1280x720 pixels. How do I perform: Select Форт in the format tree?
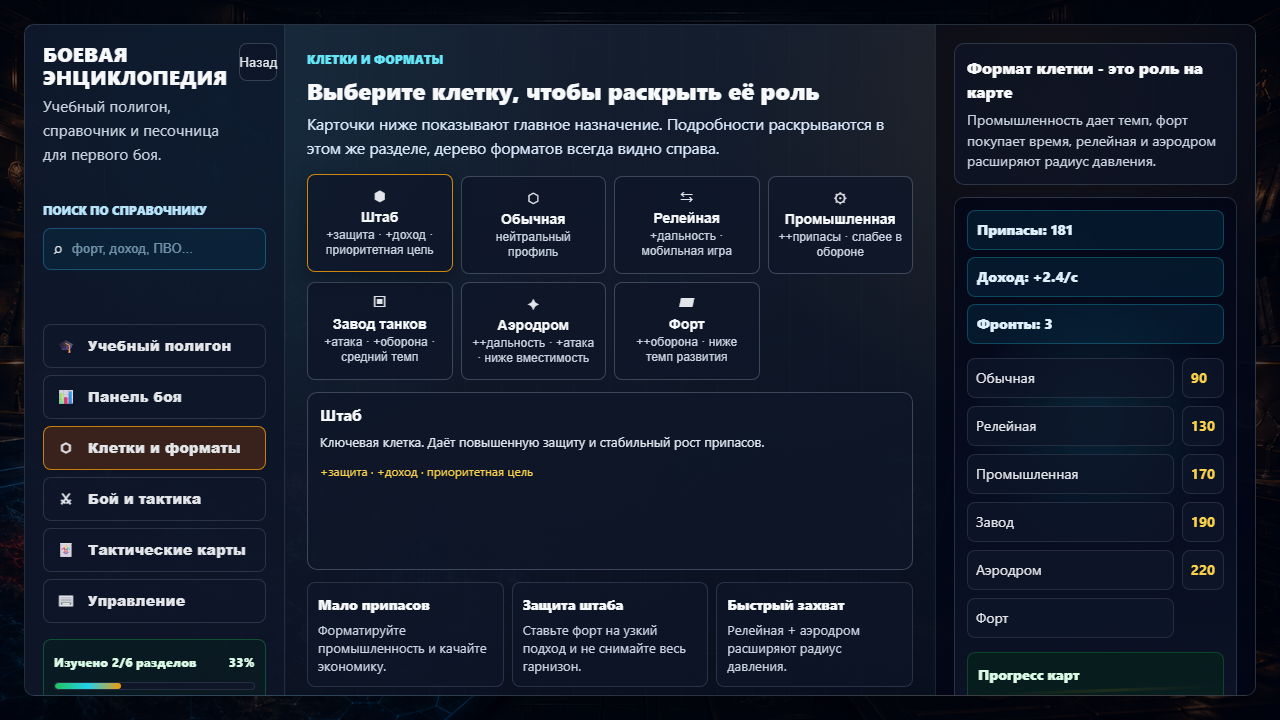[x=1070, y=618]
